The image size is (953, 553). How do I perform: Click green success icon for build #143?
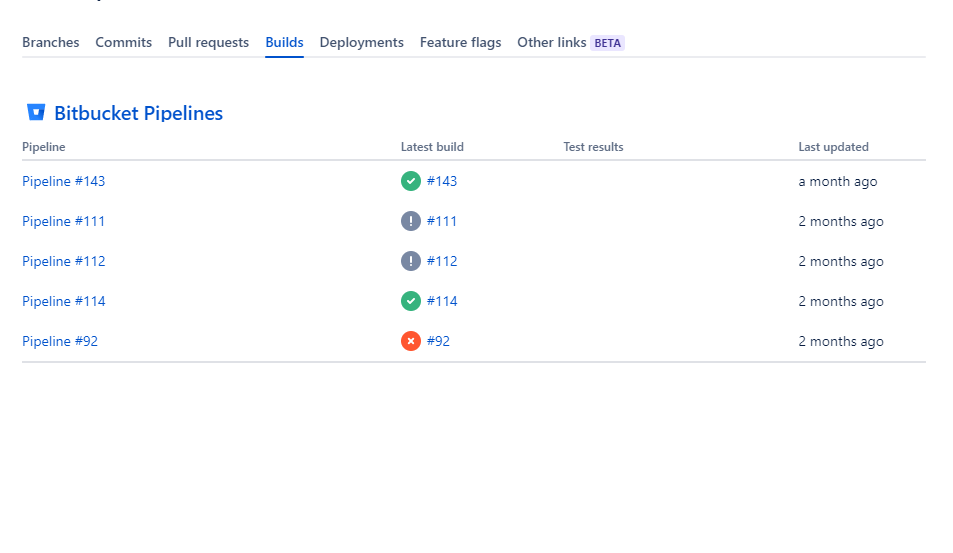[x=411, y=181]
